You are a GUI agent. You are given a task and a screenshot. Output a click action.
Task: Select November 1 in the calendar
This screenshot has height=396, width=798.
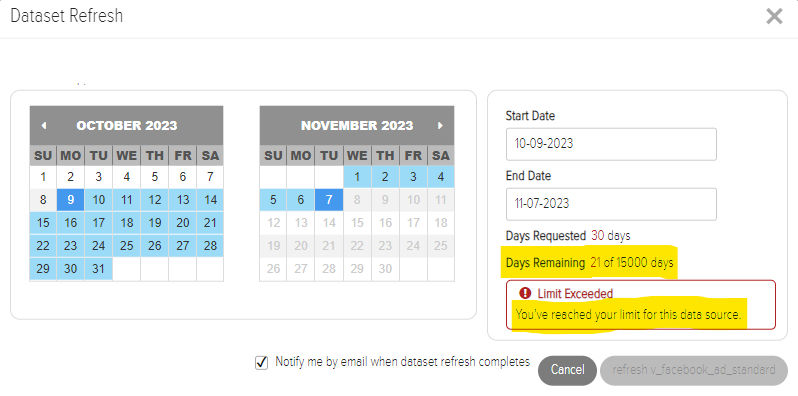coord(357,177)
